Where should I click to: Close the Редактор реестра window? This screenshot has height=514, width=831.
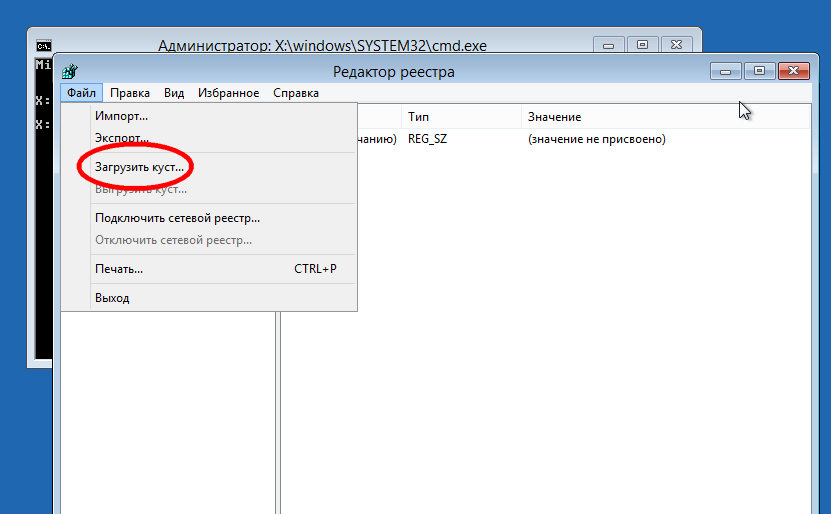point(793,71)
